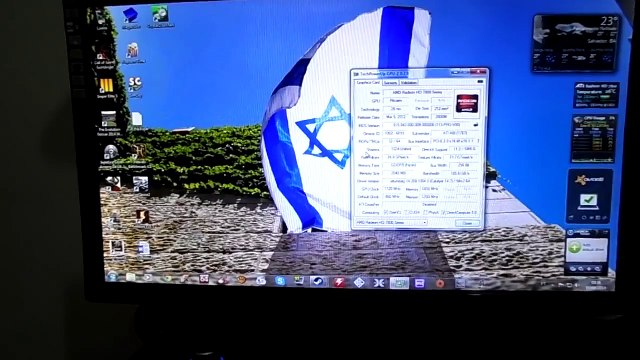
Task: Click the BIOS save icon next to BIOS Version
Action: pos(476,125)
